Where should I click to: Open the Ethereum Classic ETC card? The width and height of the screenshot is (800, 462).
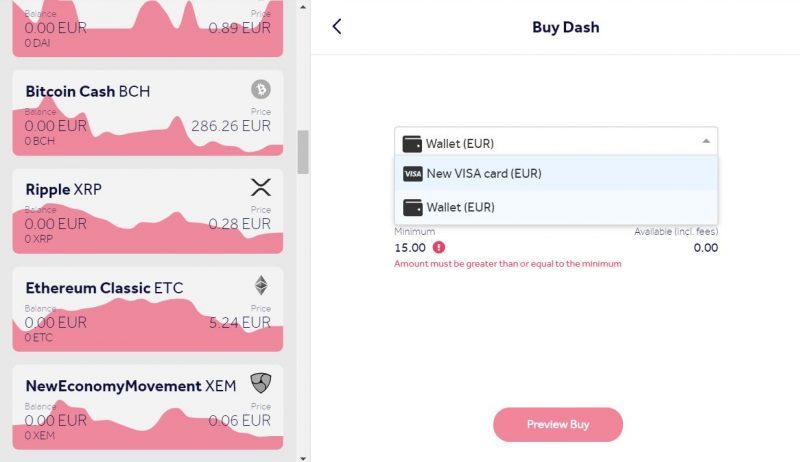(147, 310)
